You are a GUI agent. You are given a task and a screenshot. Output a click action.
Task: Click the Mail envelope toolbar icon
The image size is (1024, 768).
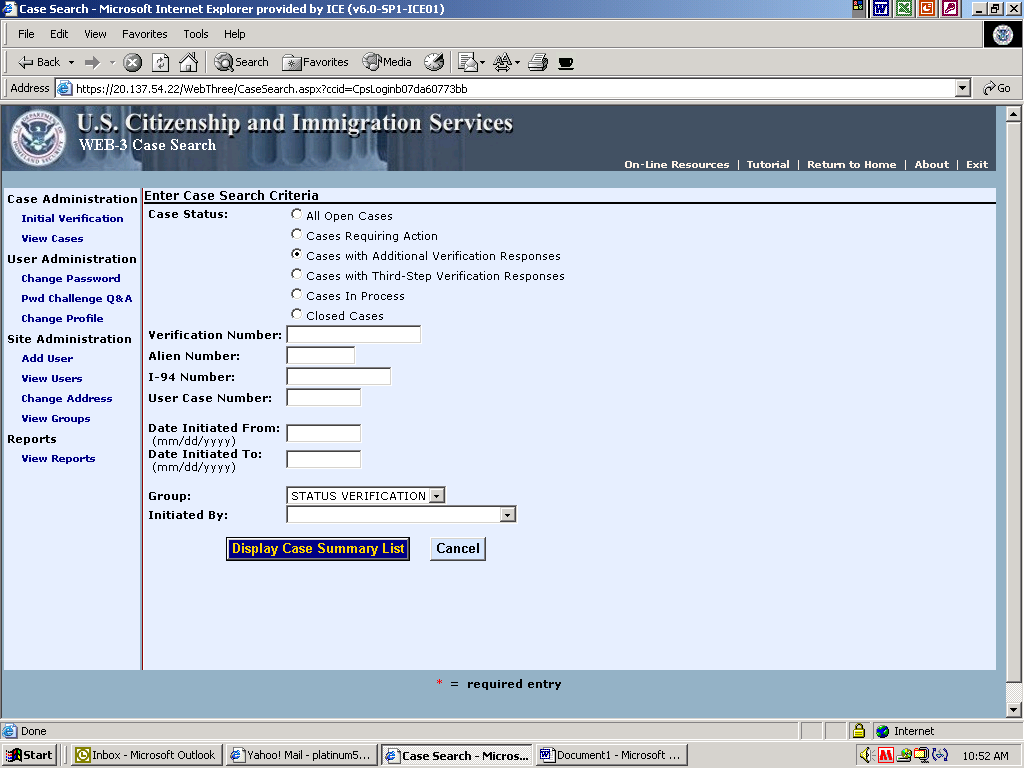468,63
